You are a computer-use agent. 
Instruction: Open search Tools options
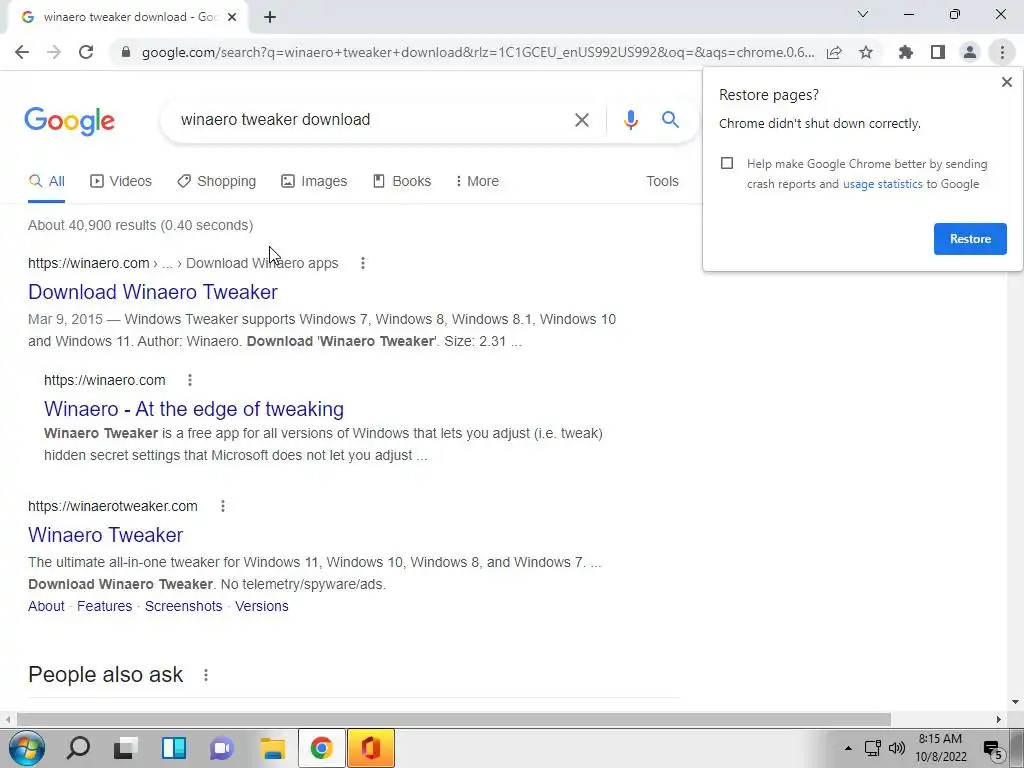click(x=662, y=182)
